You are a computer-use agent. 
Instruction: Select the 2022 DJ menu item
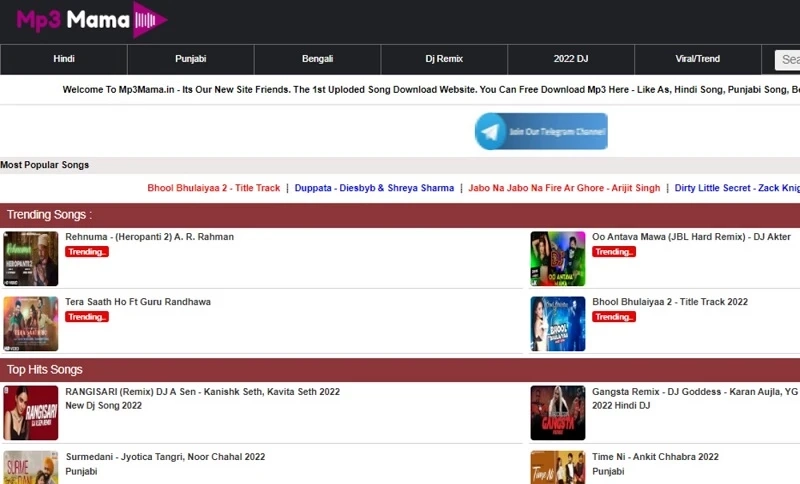tap(571, 59)
